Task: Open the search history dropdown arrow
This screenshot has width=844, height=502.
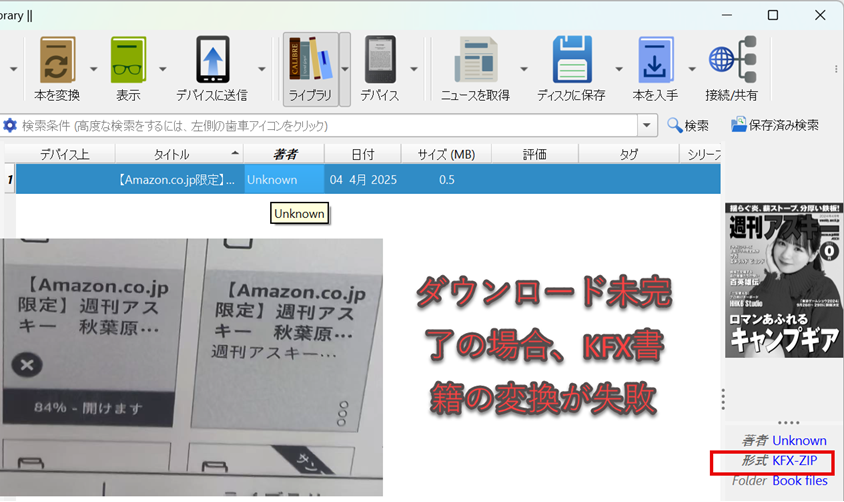Action: coord(647,125)
